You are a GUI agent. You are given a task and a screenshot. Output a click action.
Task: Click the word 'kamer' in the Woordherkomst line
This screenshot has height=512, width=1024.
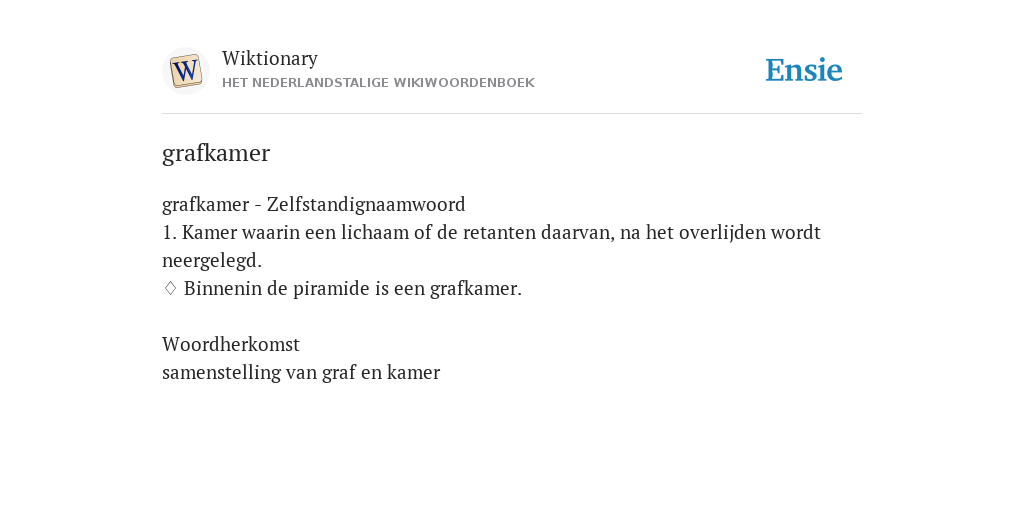413,373
